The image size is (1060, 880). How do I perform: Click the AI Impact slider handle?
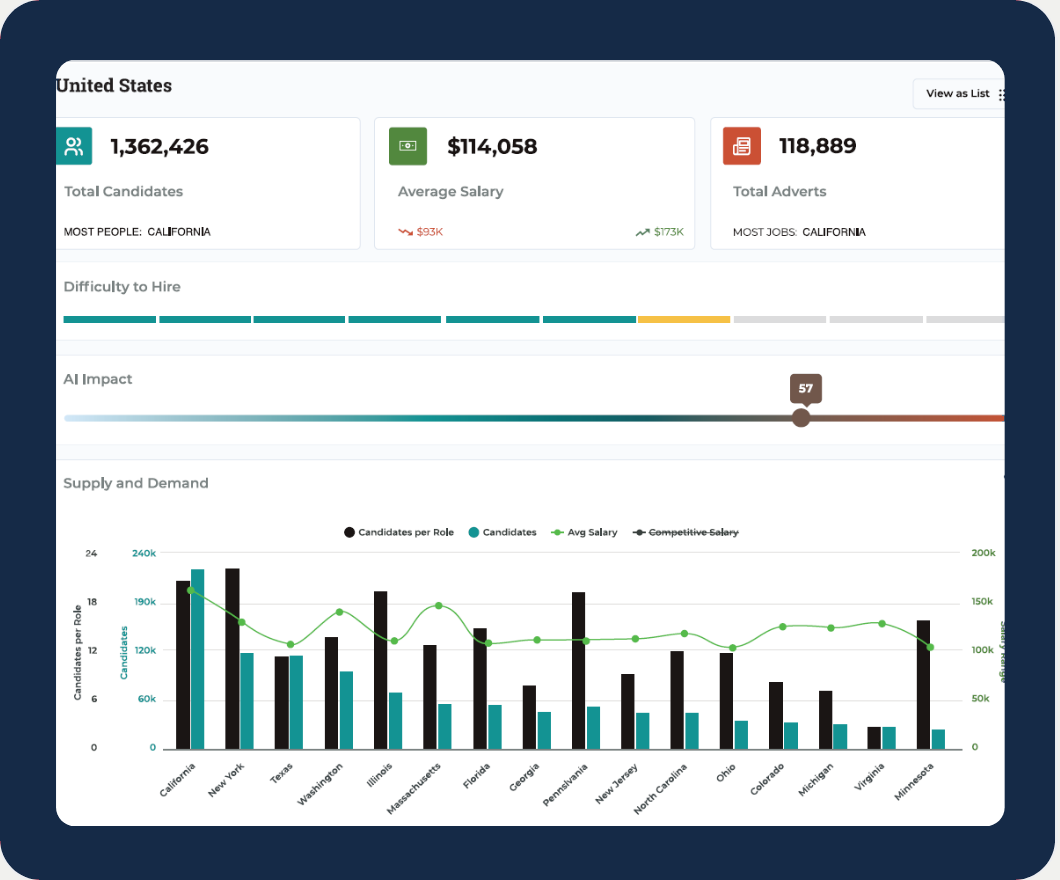pos(801,418)
